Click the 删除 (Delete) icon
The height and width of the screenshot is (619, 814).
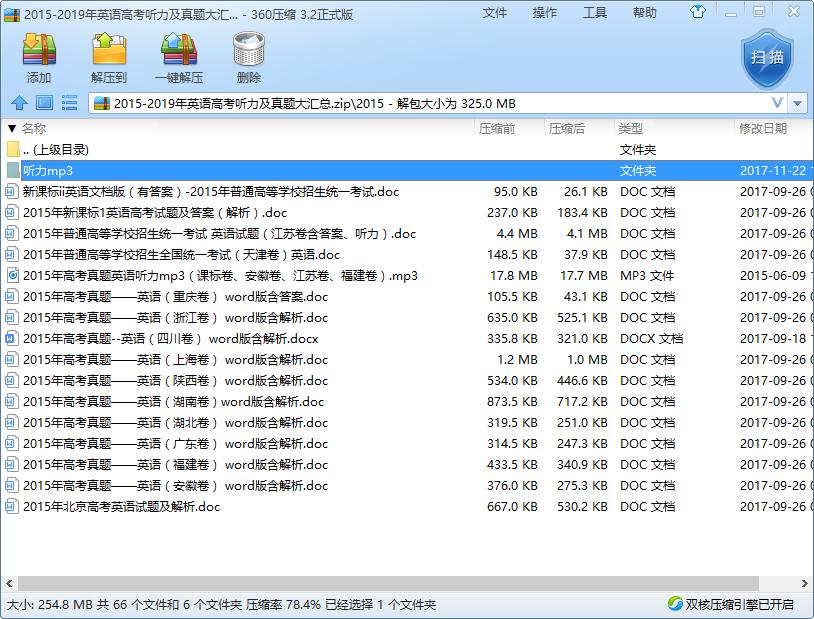(x=246, y=57)
